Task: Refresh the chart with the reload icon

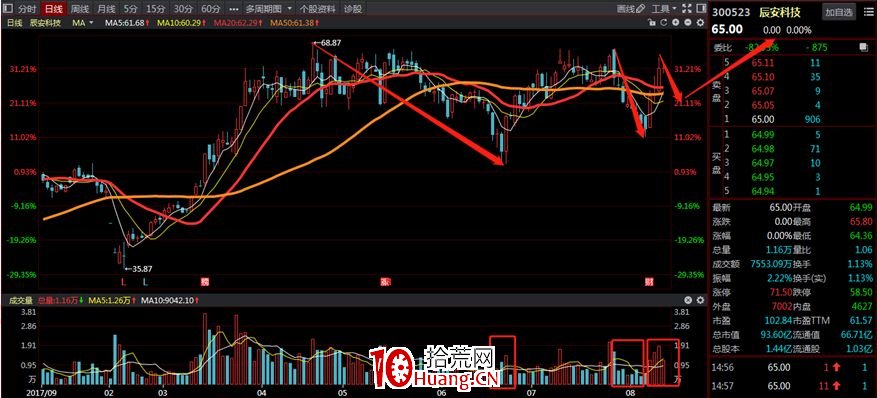Action: click(x=663, y=23)
